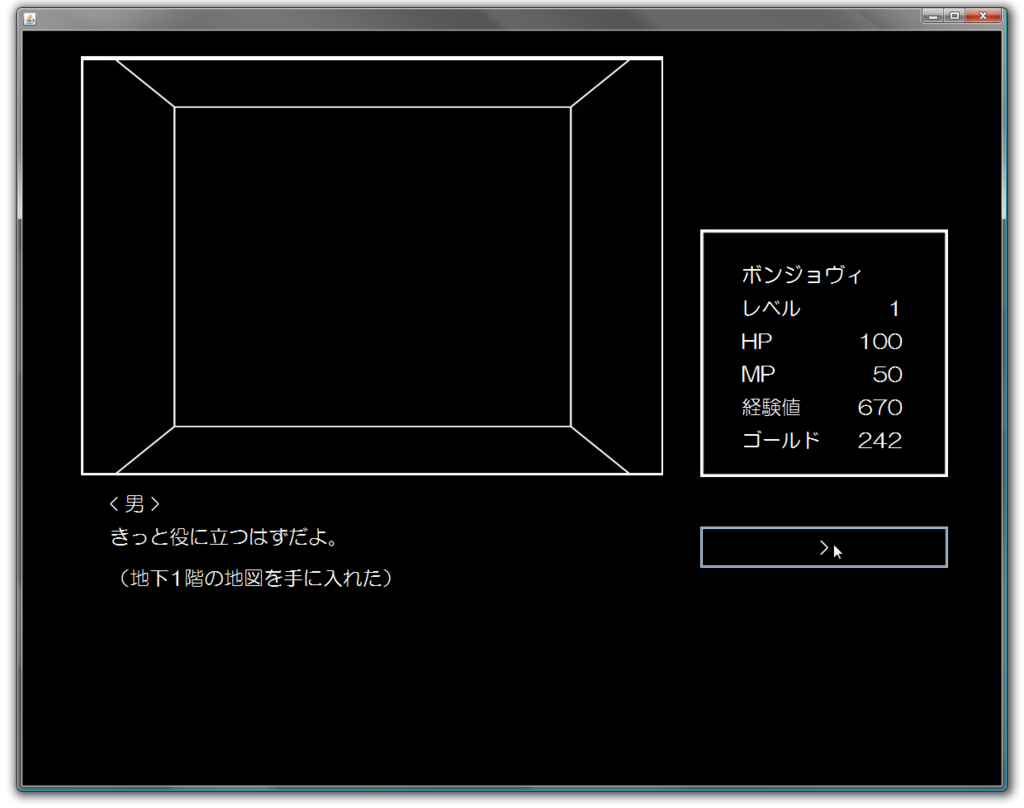The height and width of the screenshot is (808, 1024).
Task: Maximize the game window
Action: (954, 16)
